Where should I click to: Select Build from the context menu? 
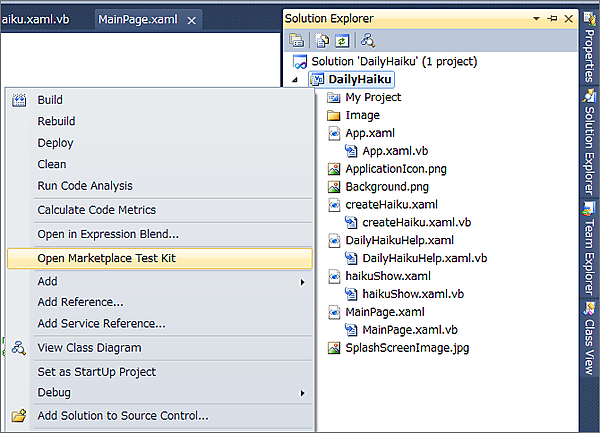(50, 100)
